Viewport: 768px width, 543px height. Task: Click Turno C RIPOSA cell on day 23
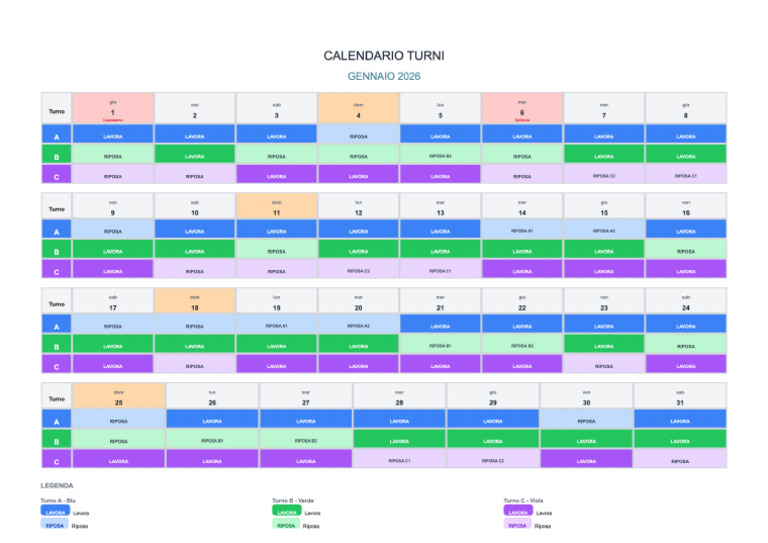coord(604,364)
